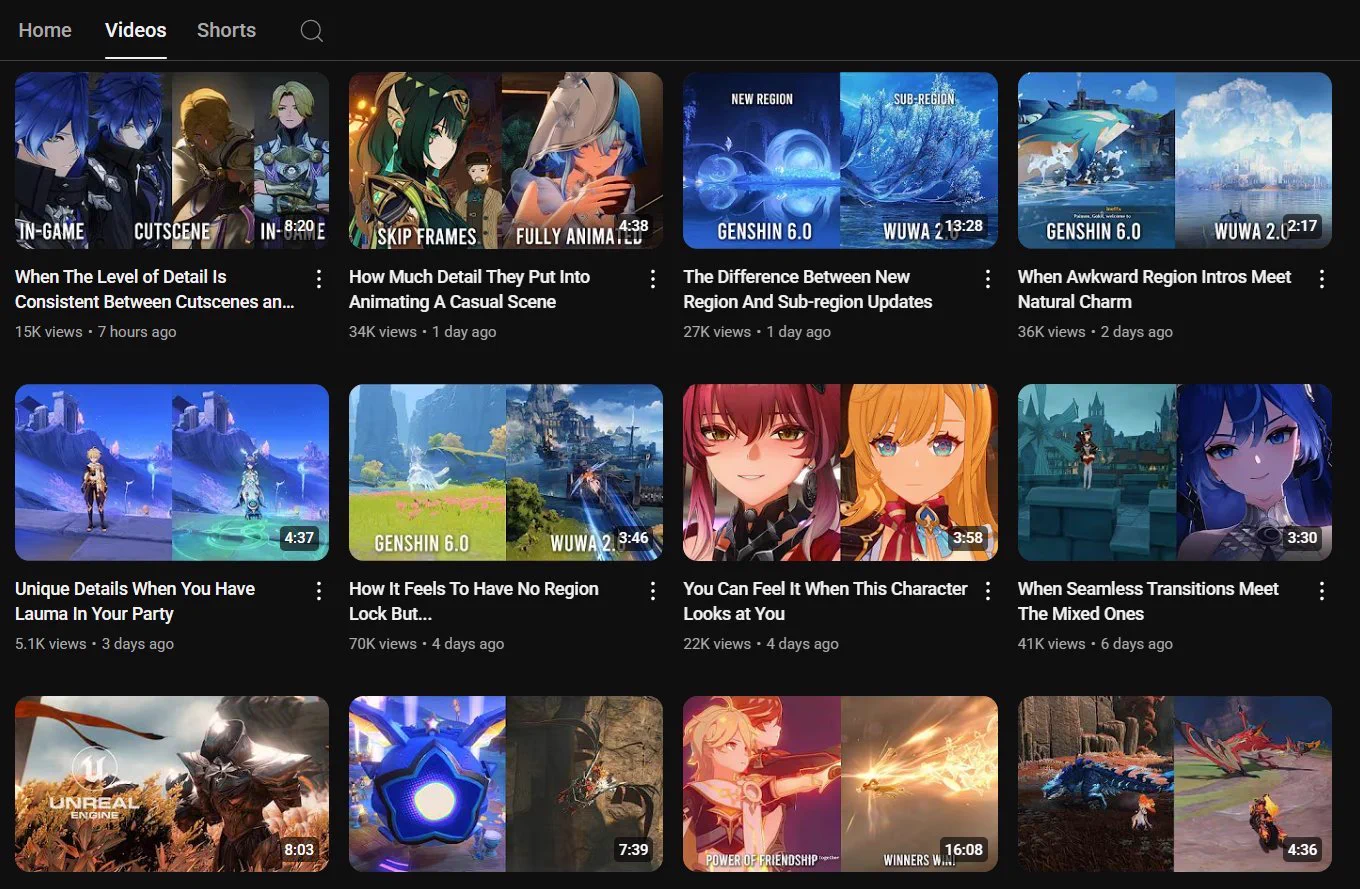Play the 16:08 Power of Friendship thumbnail
The height and width of the screenshot is (889, 1360).
(x=840, y=784)
